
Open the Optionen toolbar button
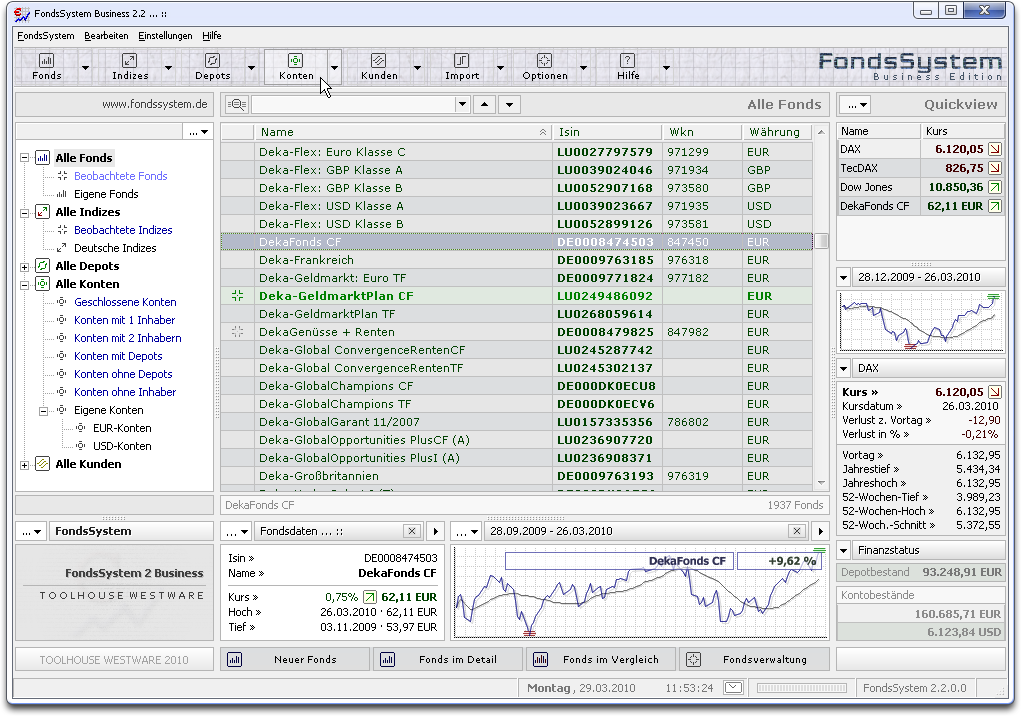[x=544, y=67]
